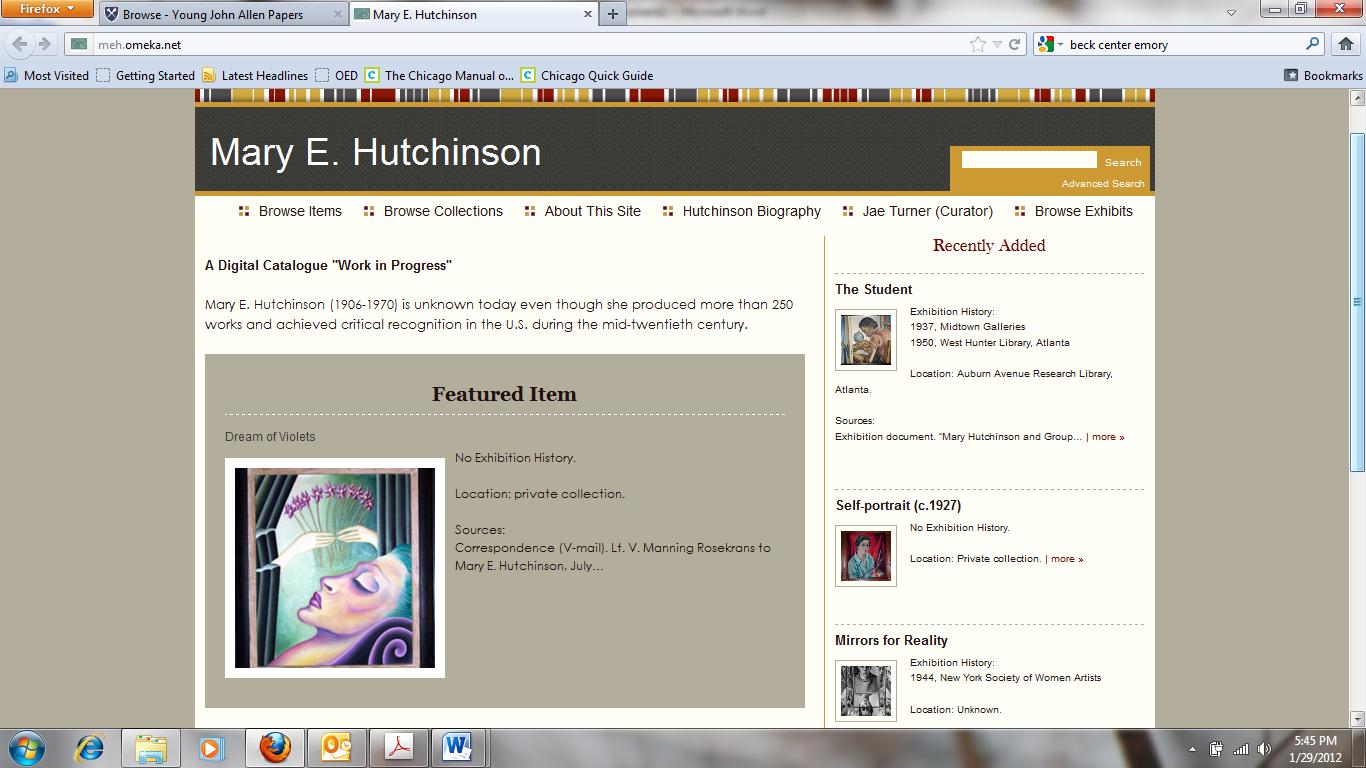1366x768 pixels.
Task: Switch to Browse - Young John Allen Papers tab
Action: click(213, 15)
